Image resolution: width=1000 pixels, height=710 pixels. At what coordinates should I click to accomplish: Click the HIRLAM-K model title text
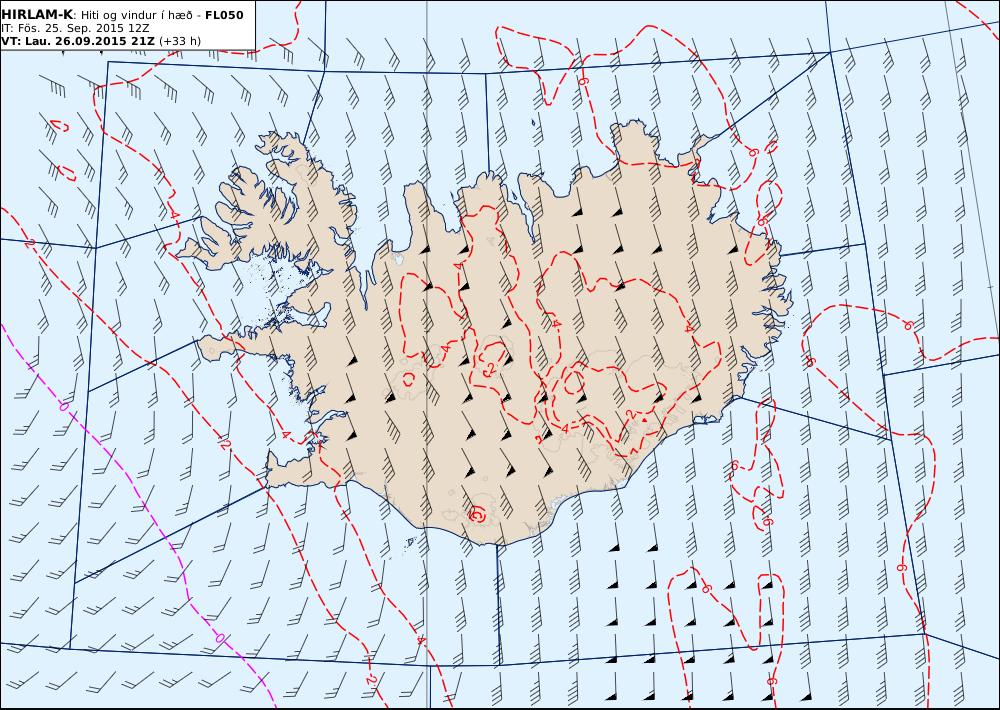37,15
